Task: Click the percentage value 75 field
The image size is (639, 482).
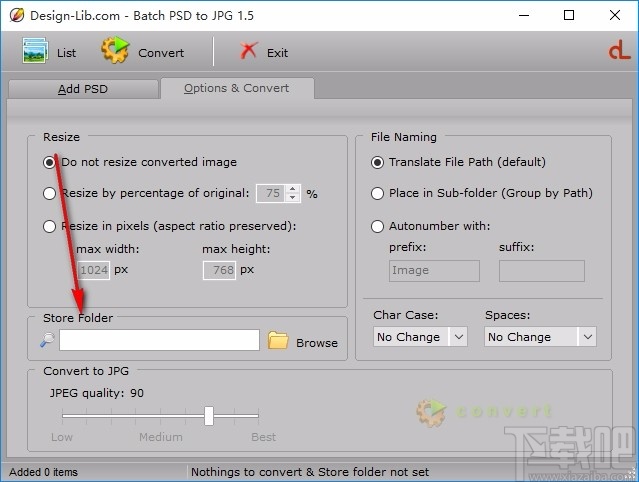Action: point(271,193)
